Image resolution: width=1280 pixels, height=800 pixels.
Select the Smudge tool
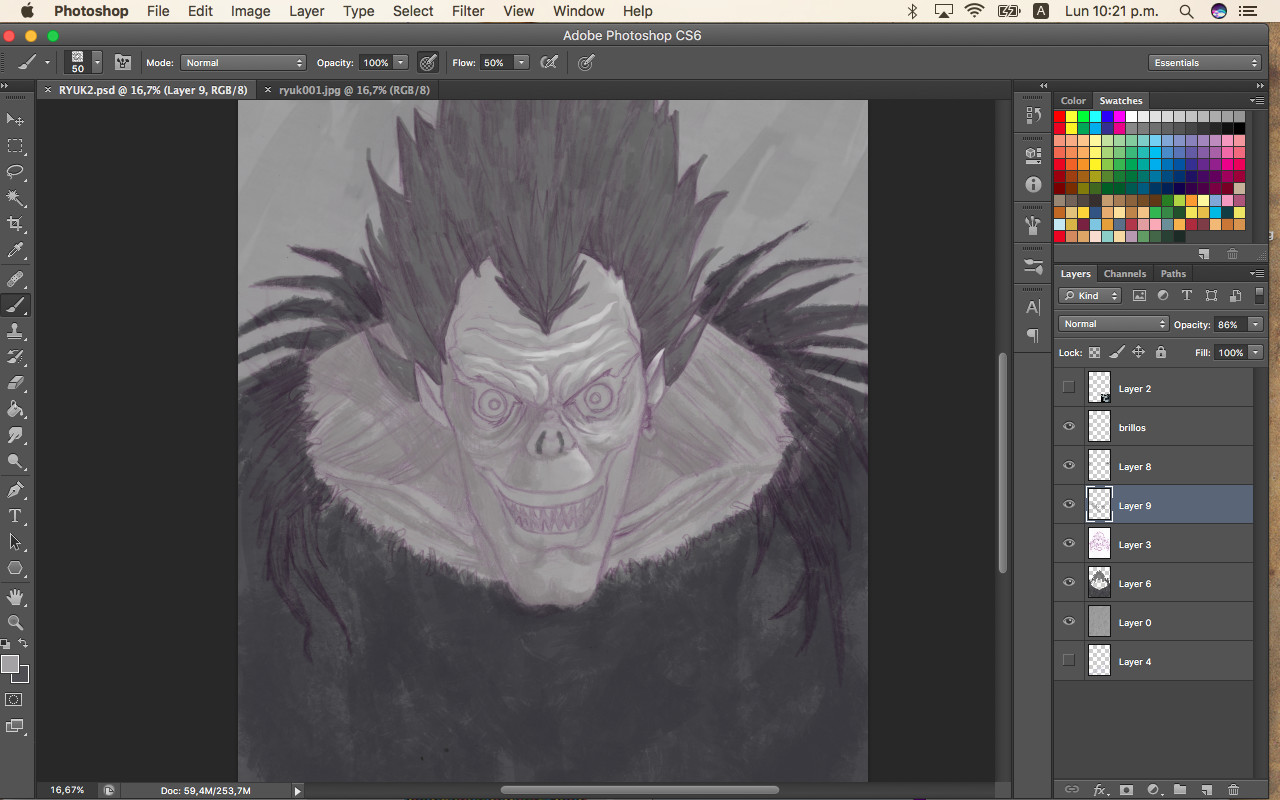[x=16, y=435]
